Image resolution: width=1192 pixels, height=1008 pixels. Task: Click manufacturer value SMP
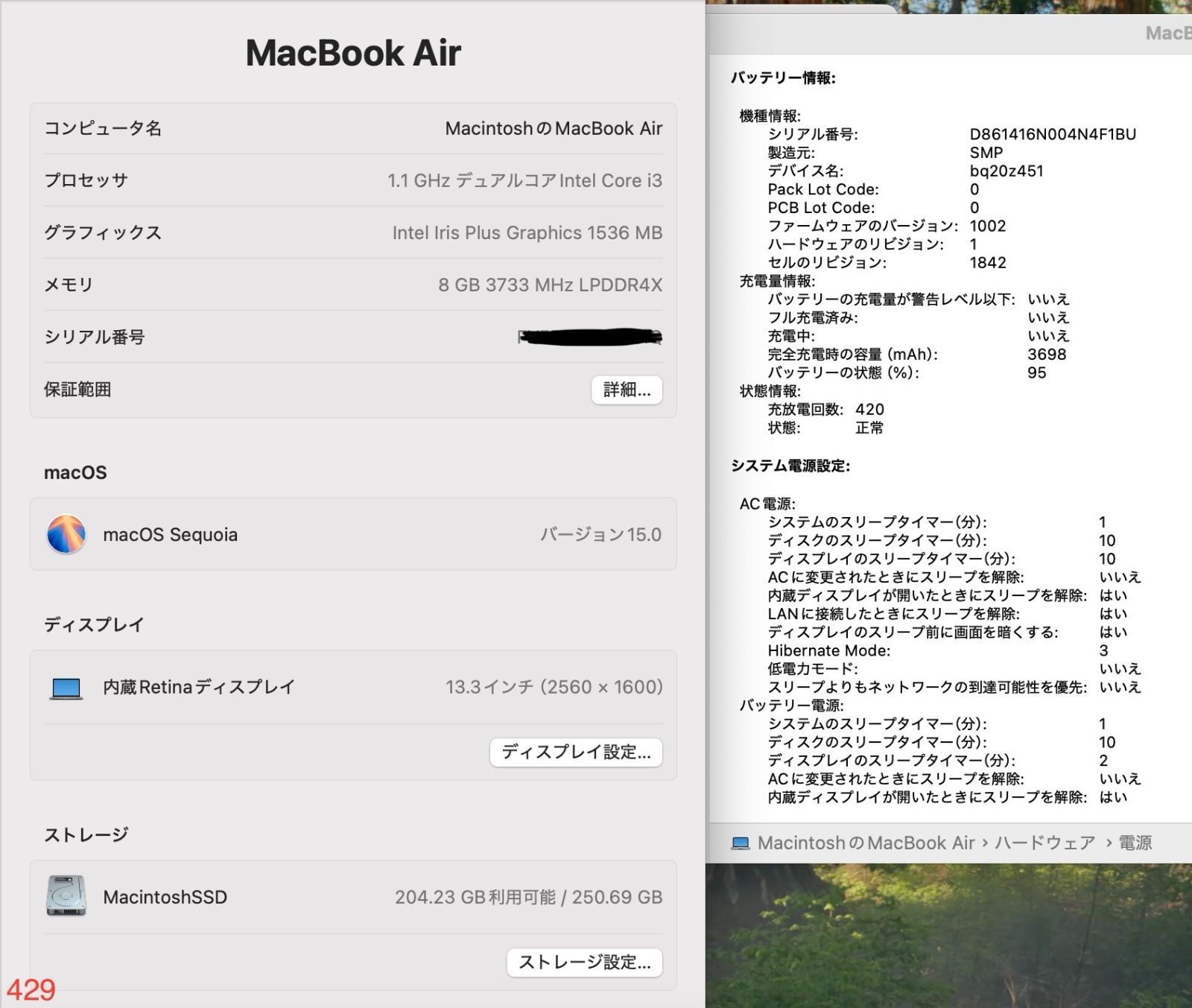click(986, 153)
